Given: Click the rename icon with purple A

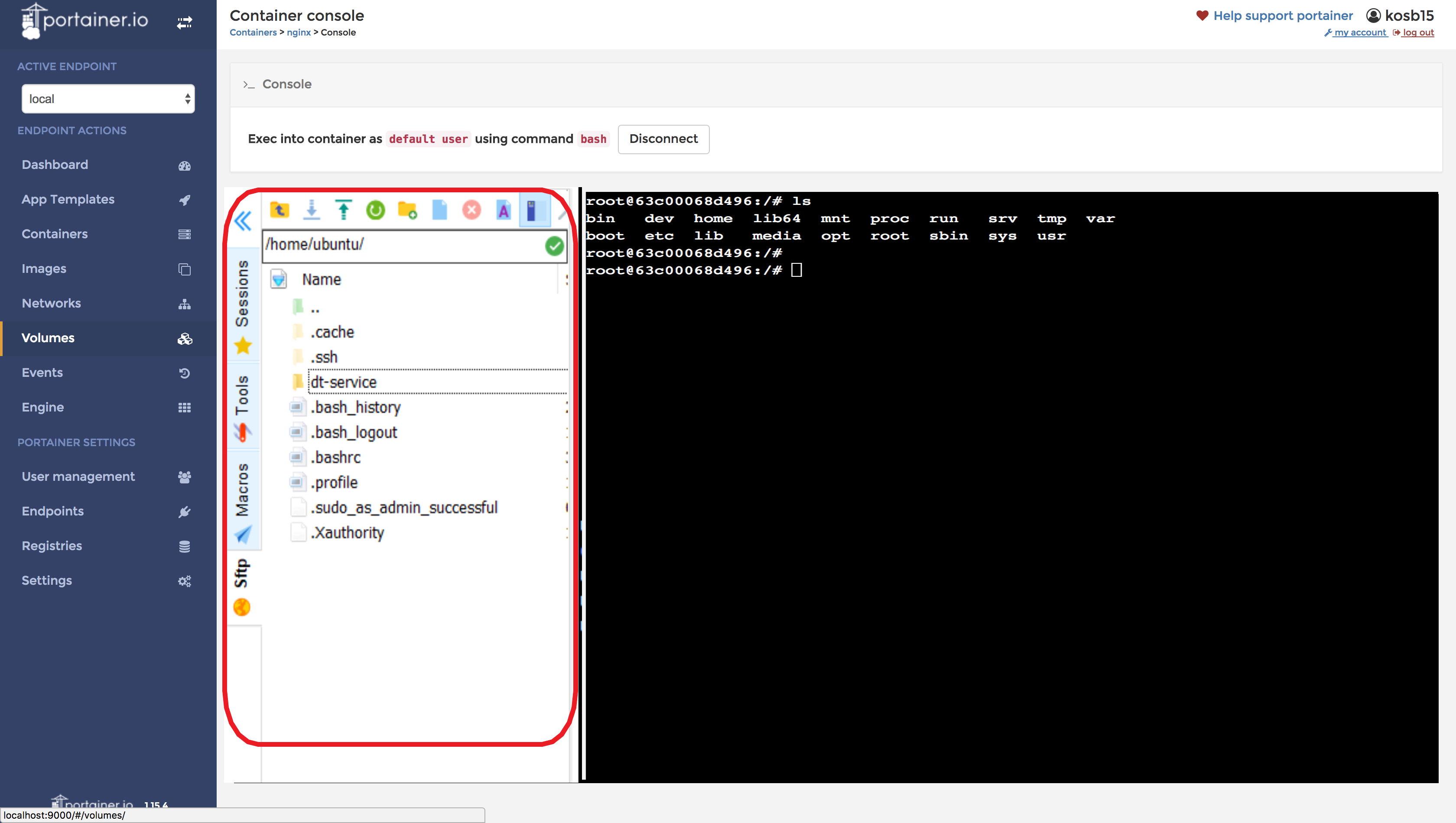Looking at the screenshot, I should click(503, 210).
